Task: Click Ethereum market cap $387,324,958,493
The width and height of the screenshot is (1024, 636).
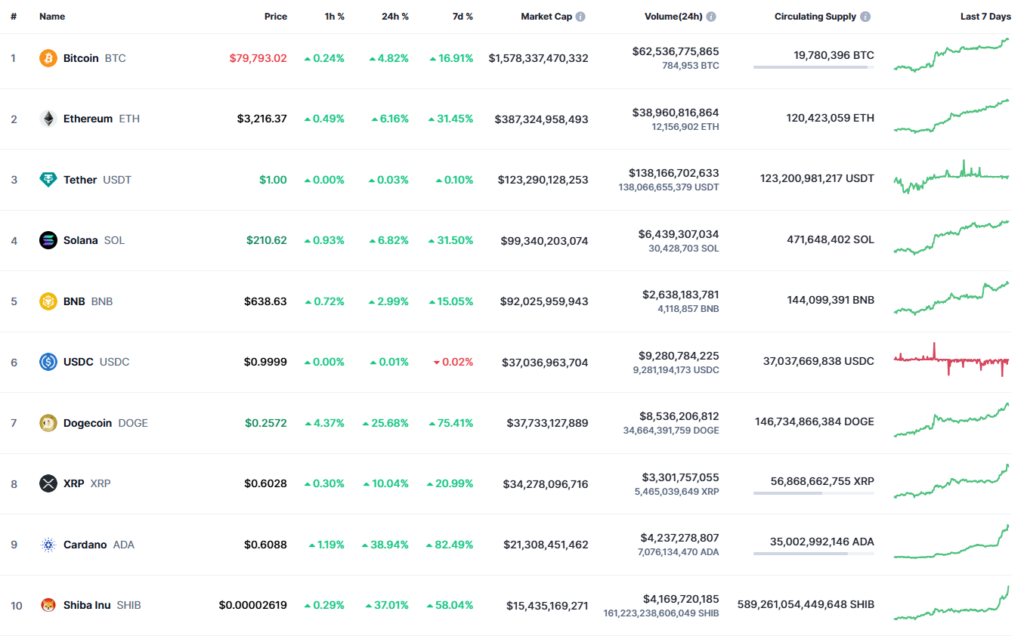Action: click(x=541, y=119)
